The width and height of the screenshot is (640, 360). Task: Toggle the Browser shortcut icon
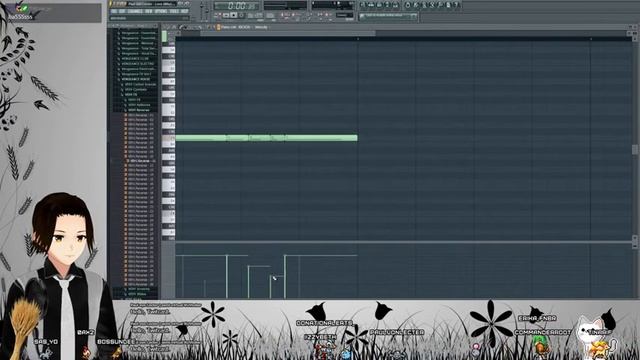tap(387, 5)
